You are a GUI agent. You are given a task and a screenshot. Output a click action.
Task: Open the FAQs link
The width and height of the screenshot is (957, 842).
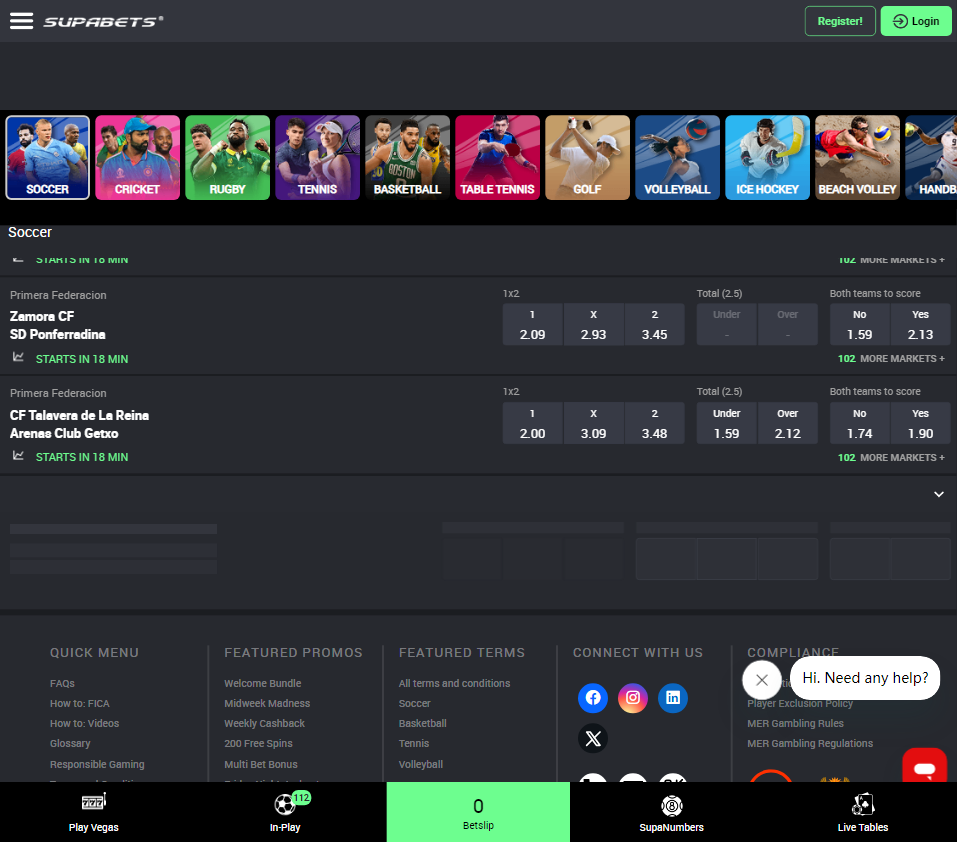(x=62, y=683)
